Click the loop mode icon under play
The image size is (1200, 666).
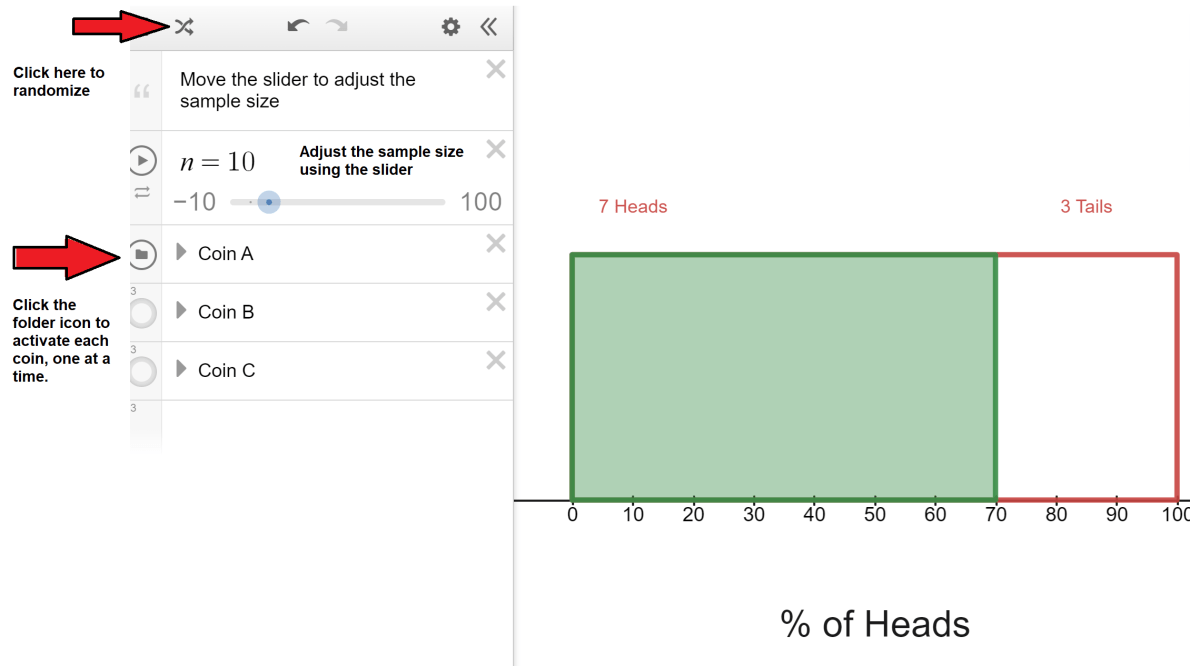point(142,191)
